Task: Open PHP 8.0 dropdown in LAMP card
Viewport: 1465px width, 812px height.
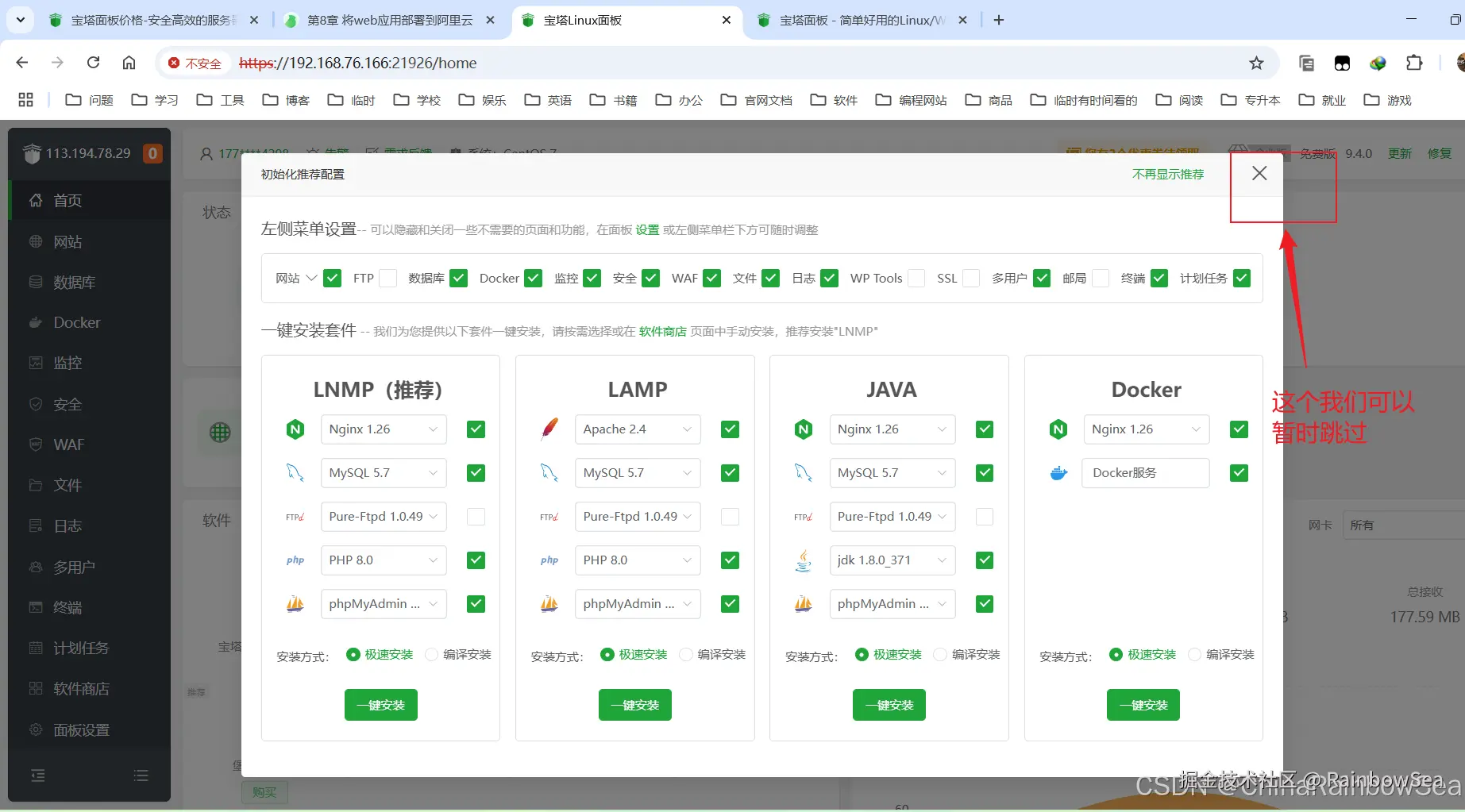Action: [x=638, y=560]
